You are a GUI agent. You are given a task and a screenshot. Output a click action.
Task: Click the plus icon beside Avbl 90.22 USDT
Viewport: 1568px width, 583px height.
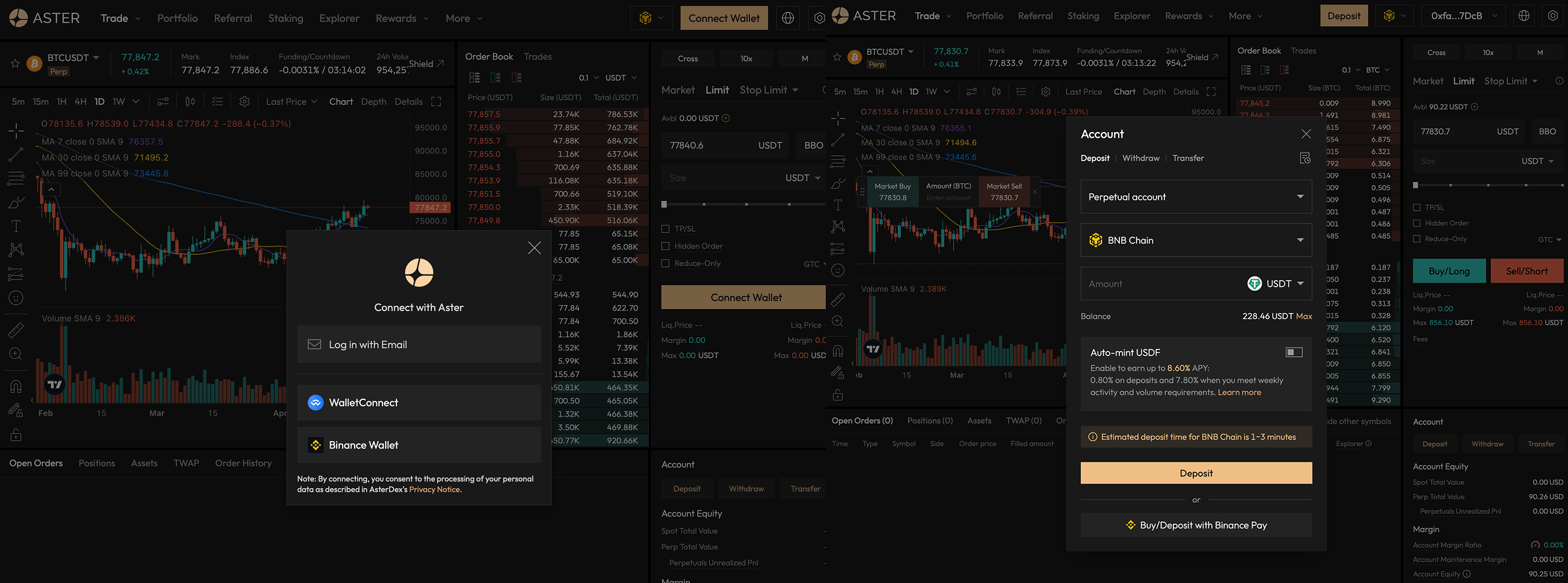[x=1475, y=107]
